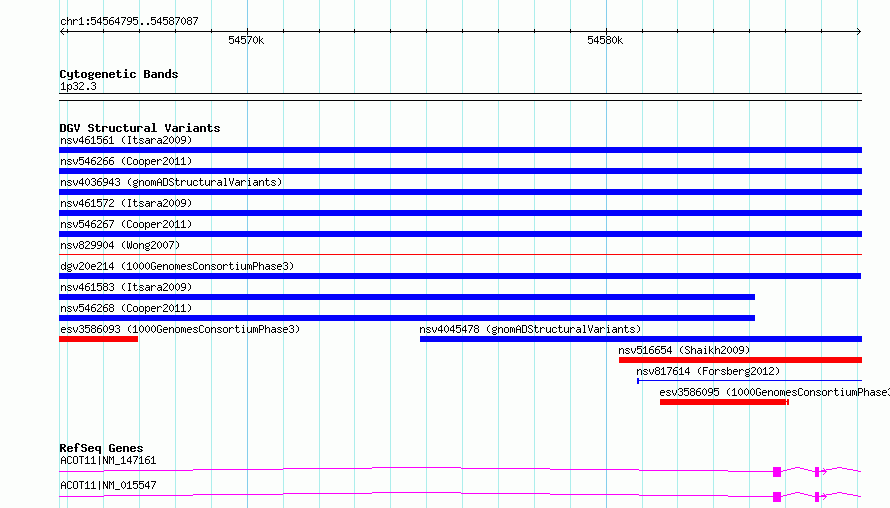Click the Cytogenetic Bands track title

119,74
